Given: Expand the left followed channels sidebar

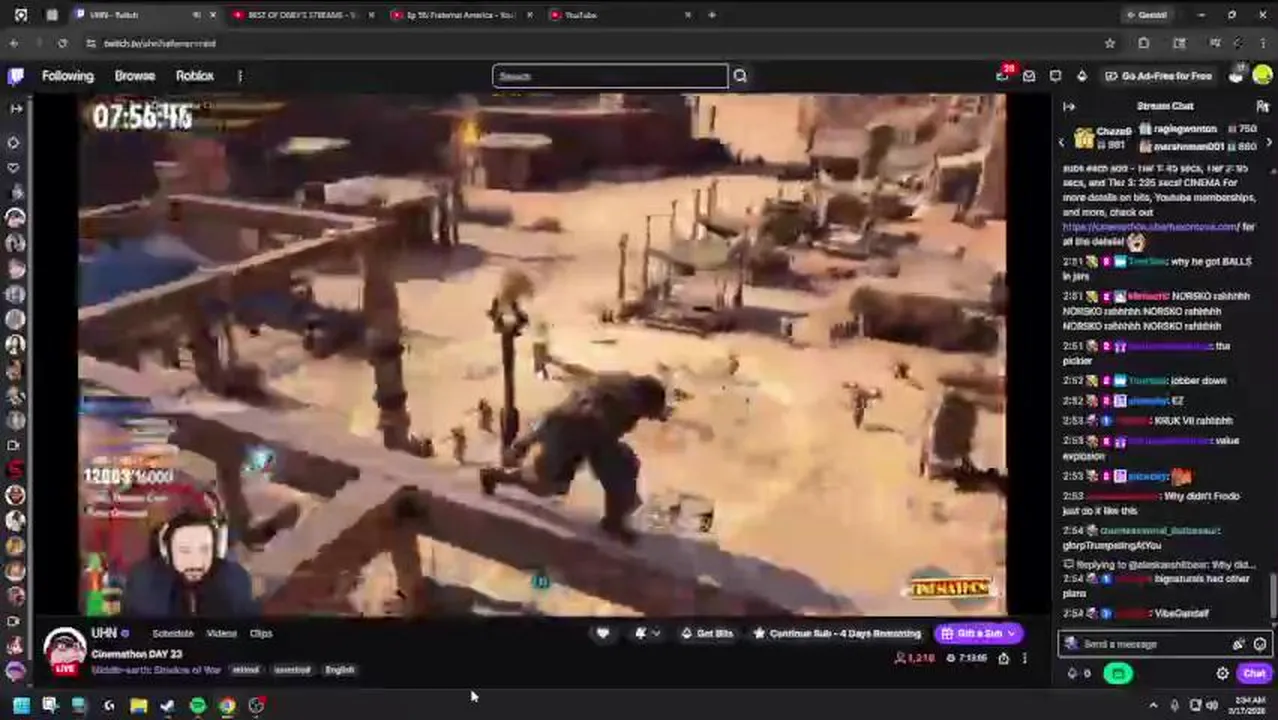Looking at the screenshot, I should [15, 108].
